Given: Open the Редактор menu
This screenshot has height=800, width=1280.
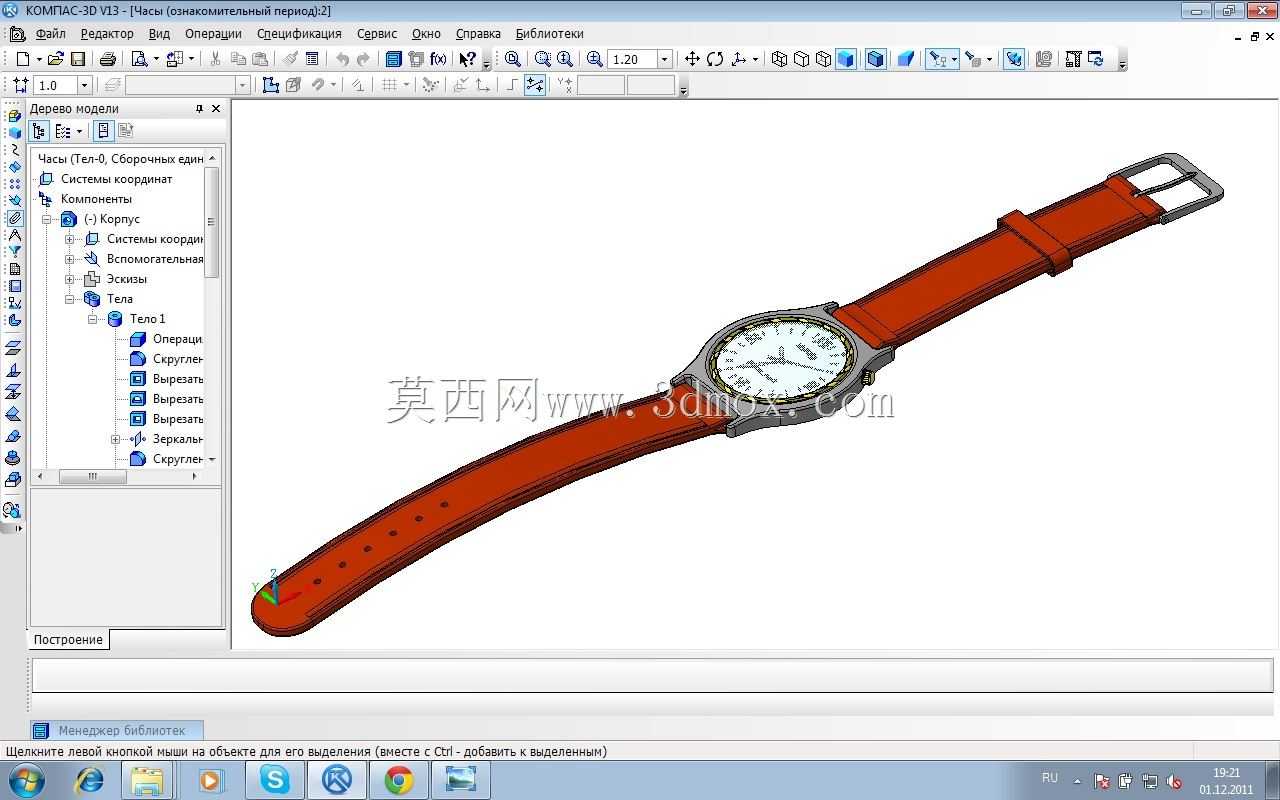Looking at the screenshot, I should 107,34.
